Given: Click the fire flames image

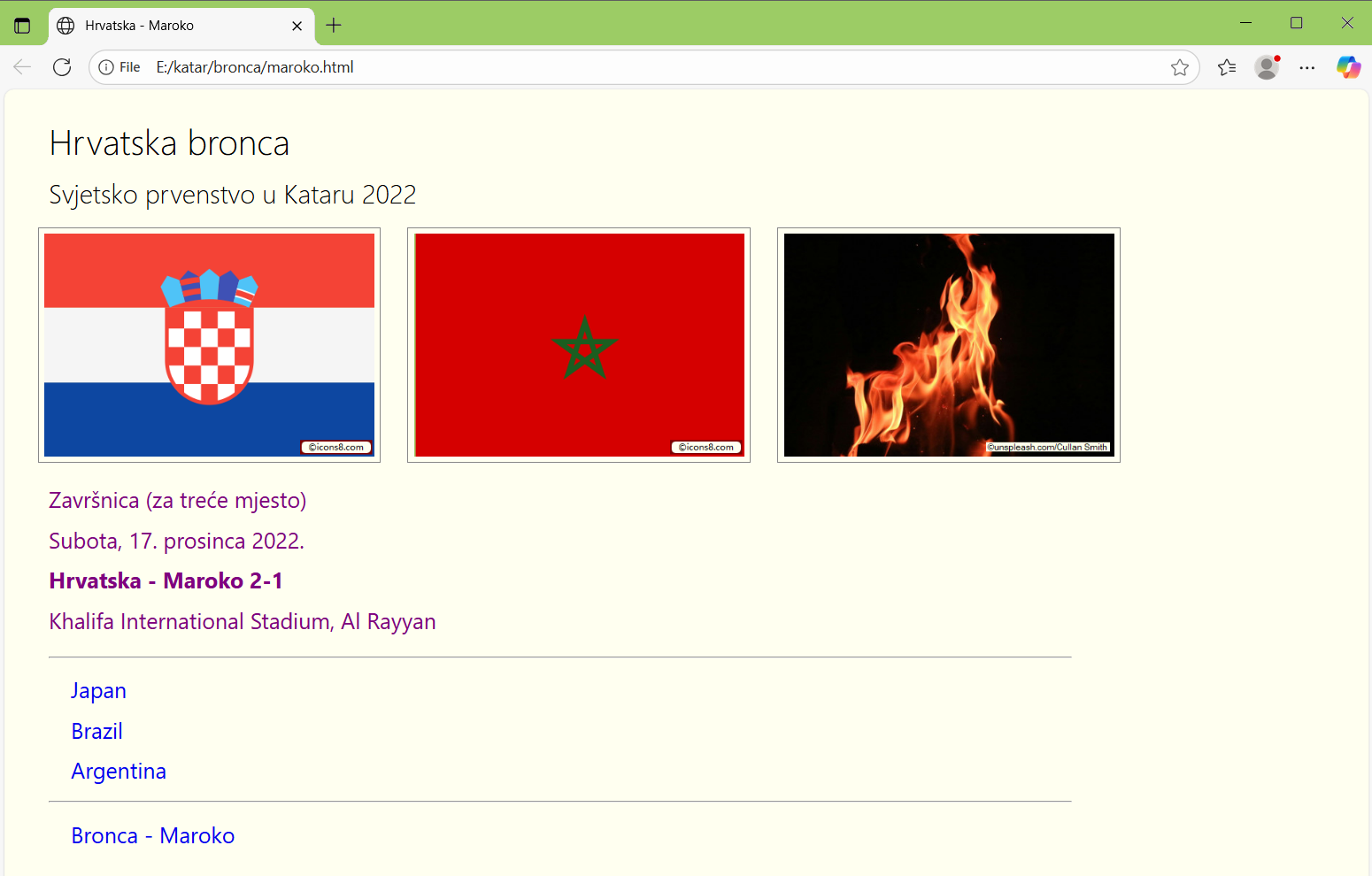Looking at the screenshot, I should click(949, 345).
